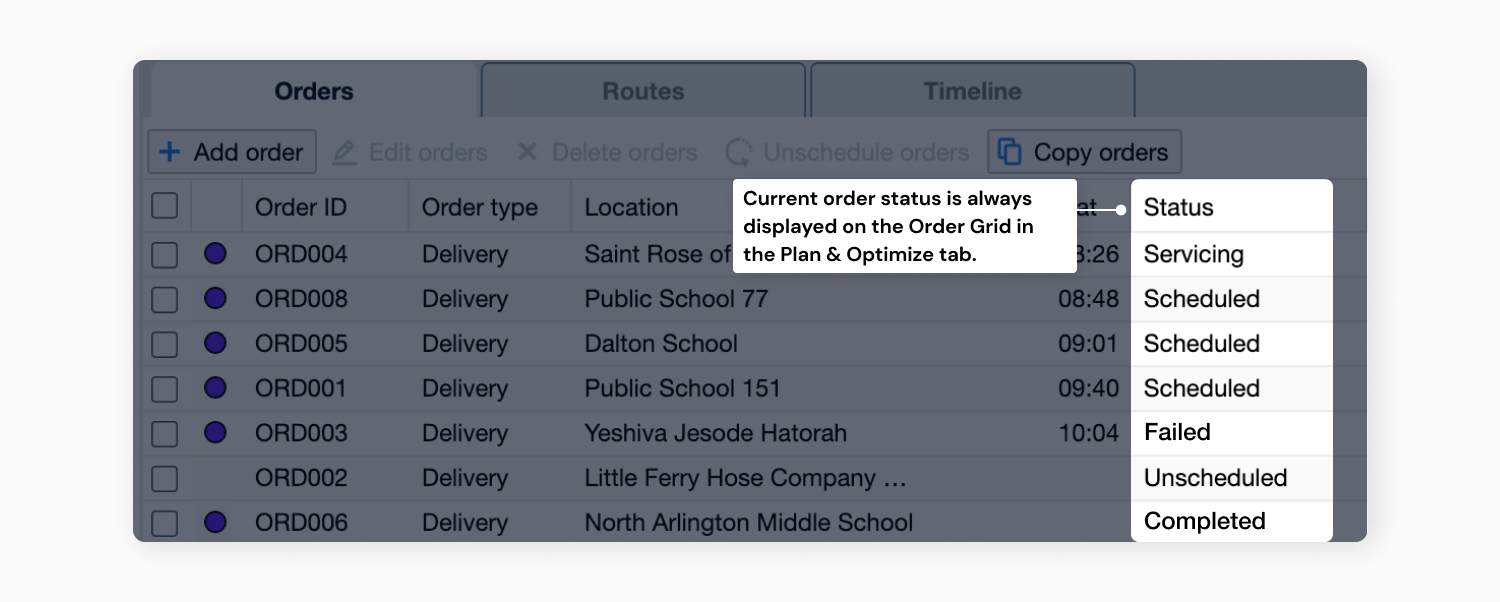Check the checkbox for row ORD006

coord(164,522)
